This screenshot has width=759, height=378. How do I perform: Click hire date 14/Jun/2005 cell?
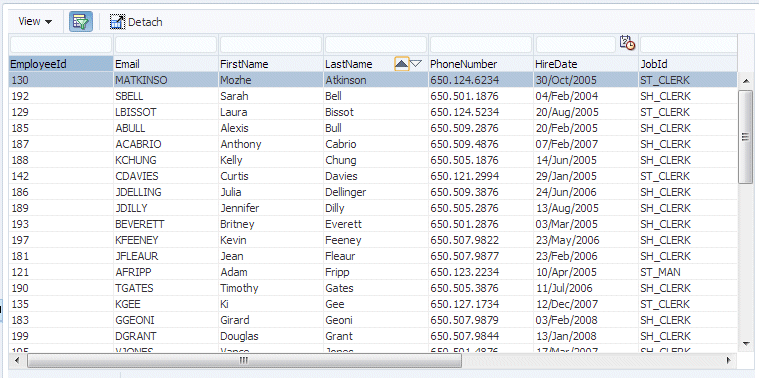pos(586,160)
